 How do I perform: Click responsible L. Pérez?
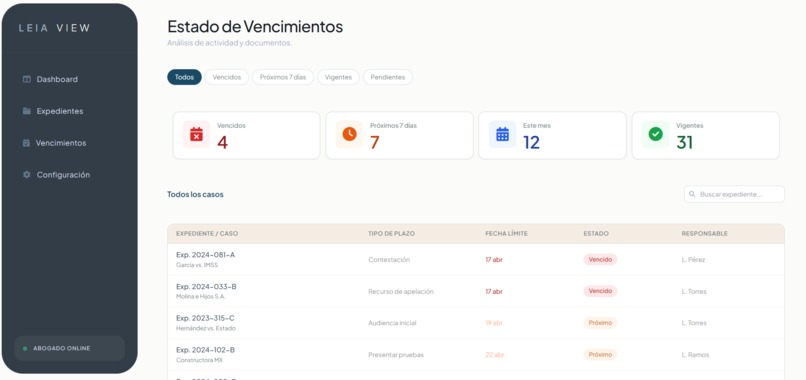point(693,260)
